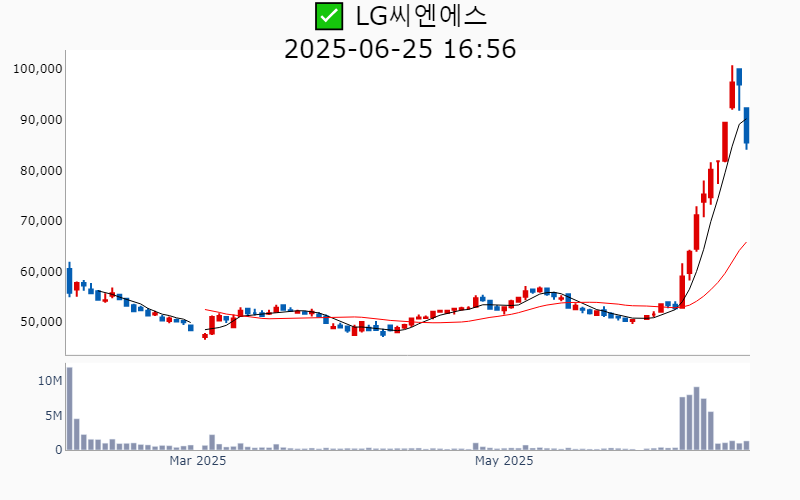The width and height of the screenshot is (800, 500).
Task: Click the 0 volume axis label
Action: pyautogui.click(x=59, y=450)
